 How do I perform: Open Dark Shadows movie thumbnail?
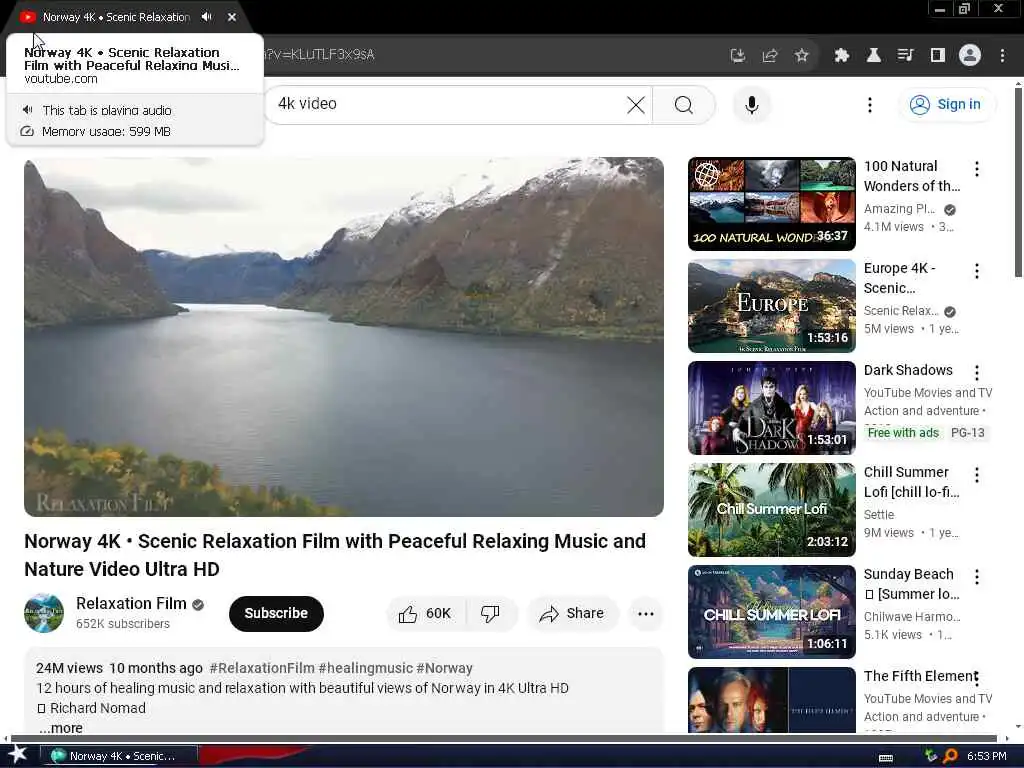(771, 408)
